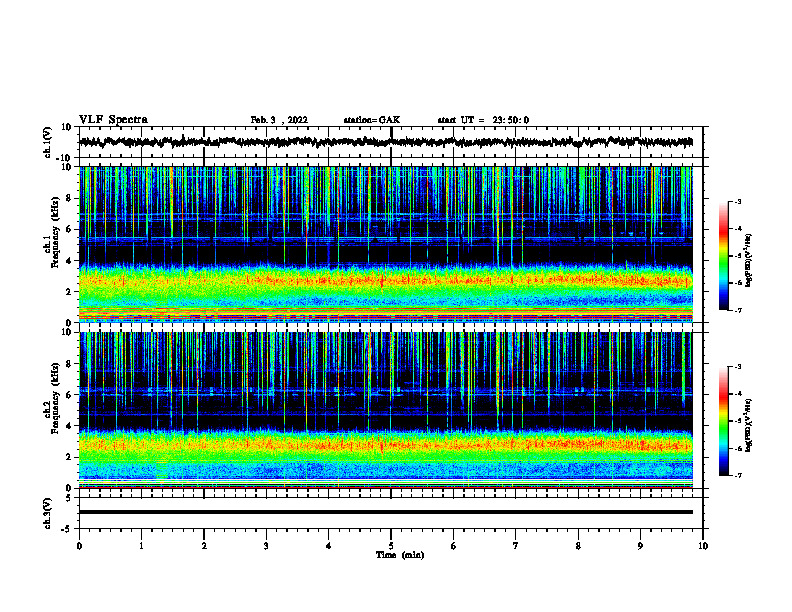Click the "-7" label on the ch.2 color scale

(738, 475)
